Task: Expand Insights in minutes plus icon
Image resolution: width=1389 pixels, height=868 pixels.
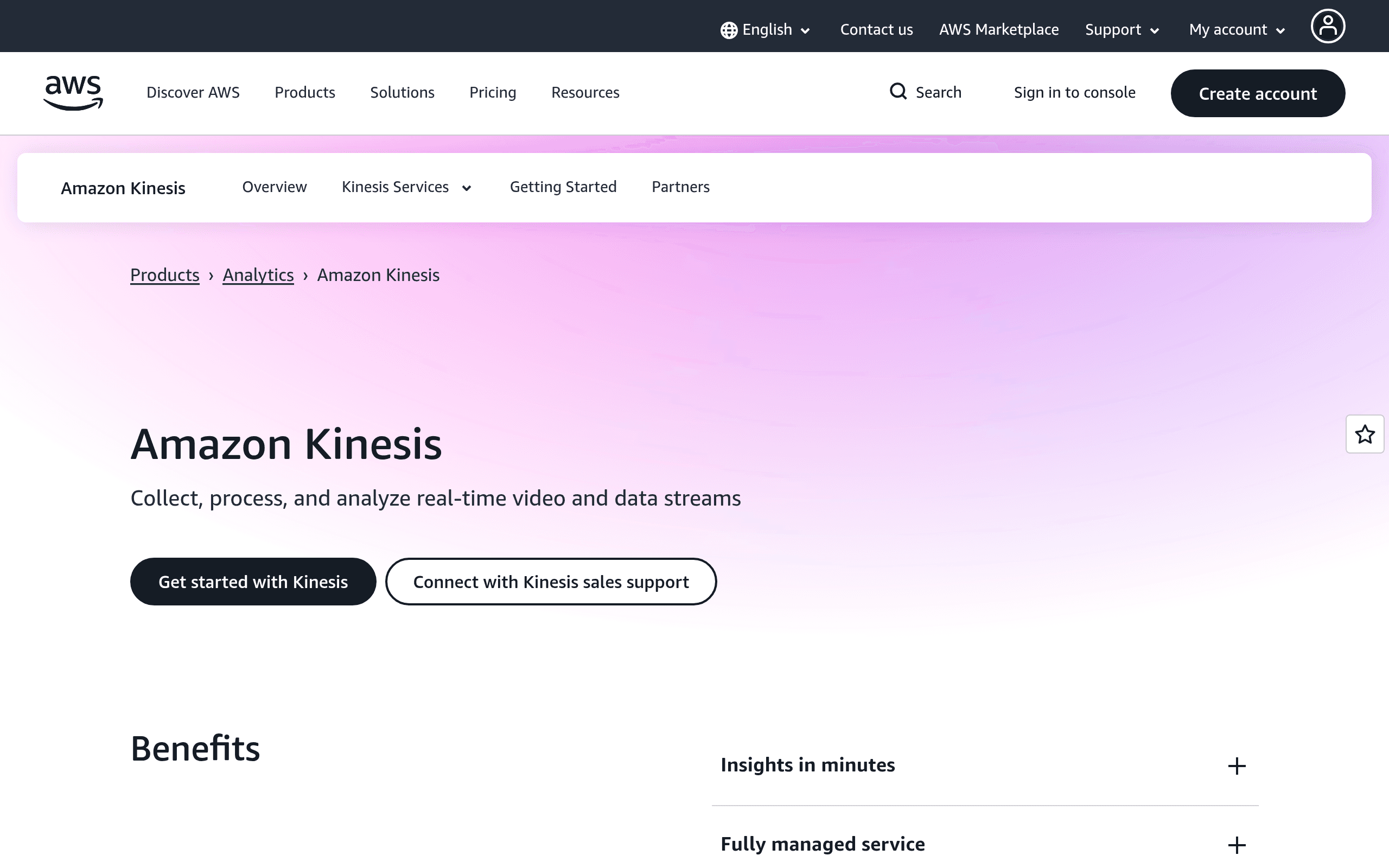Action: [1237, 766]
